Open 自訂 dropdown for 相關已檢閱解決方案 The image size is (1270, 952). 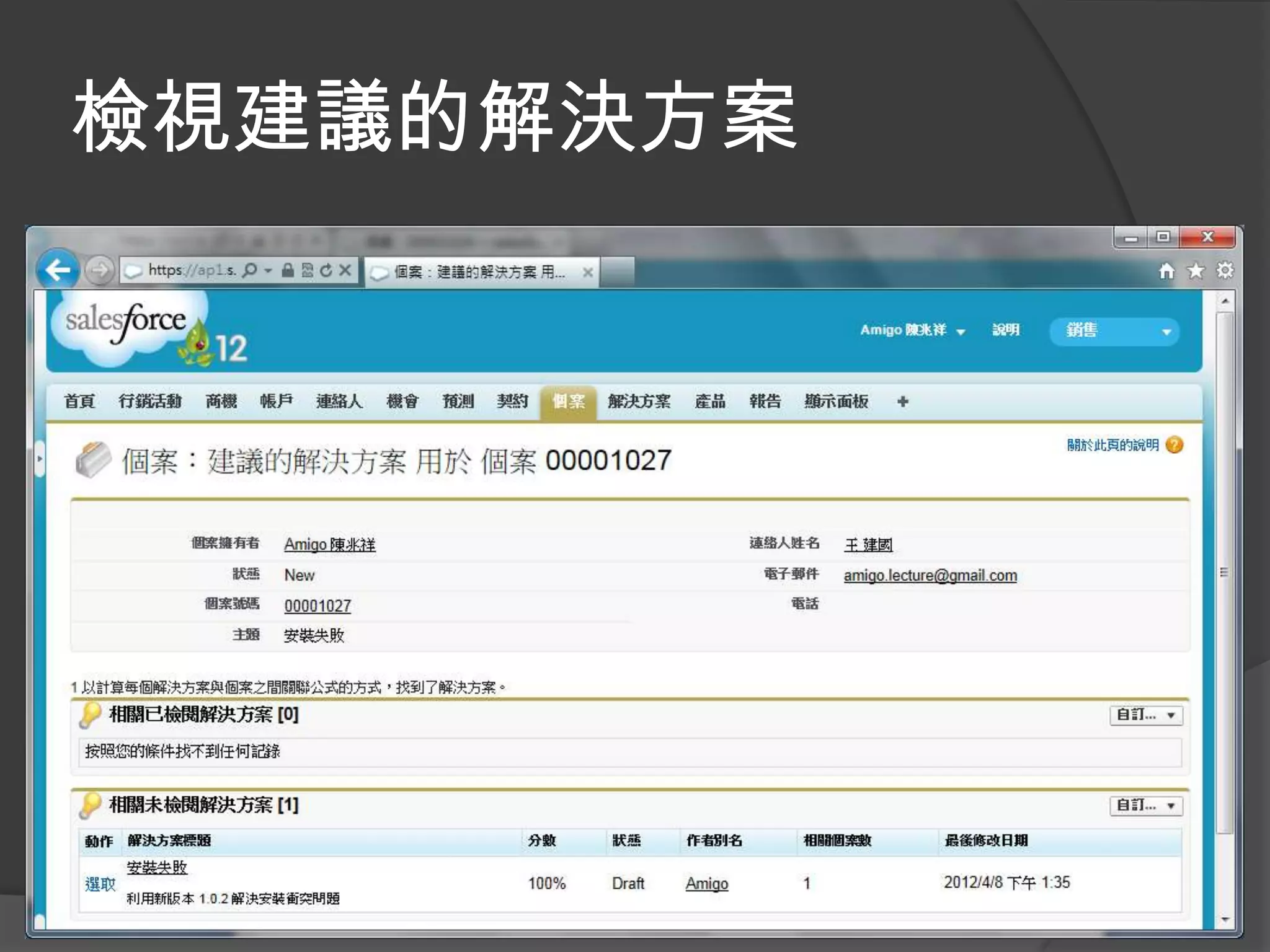(x=1146, y=715)
